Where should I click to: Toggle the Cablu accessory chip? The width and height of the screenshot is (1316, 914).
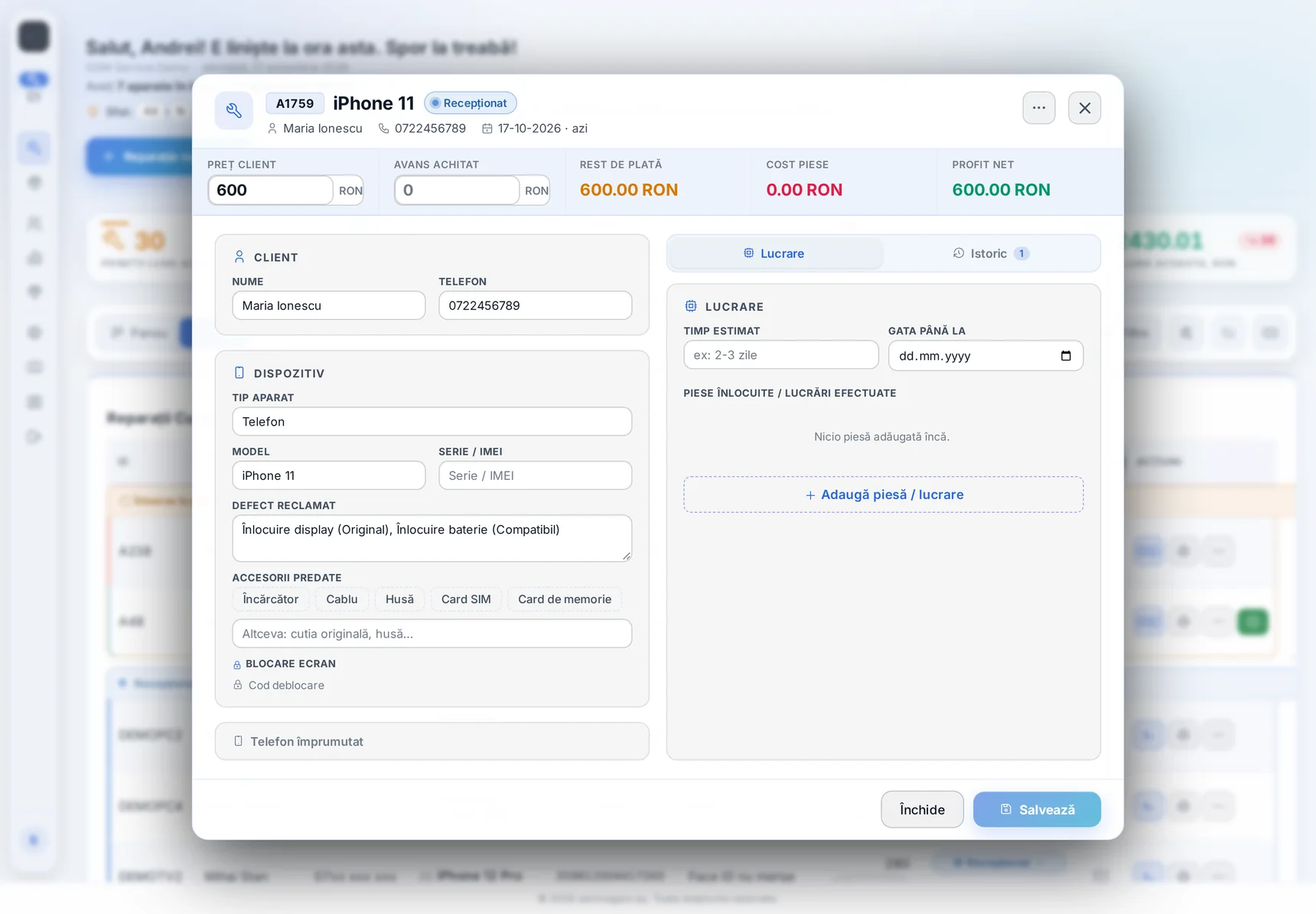342,599
